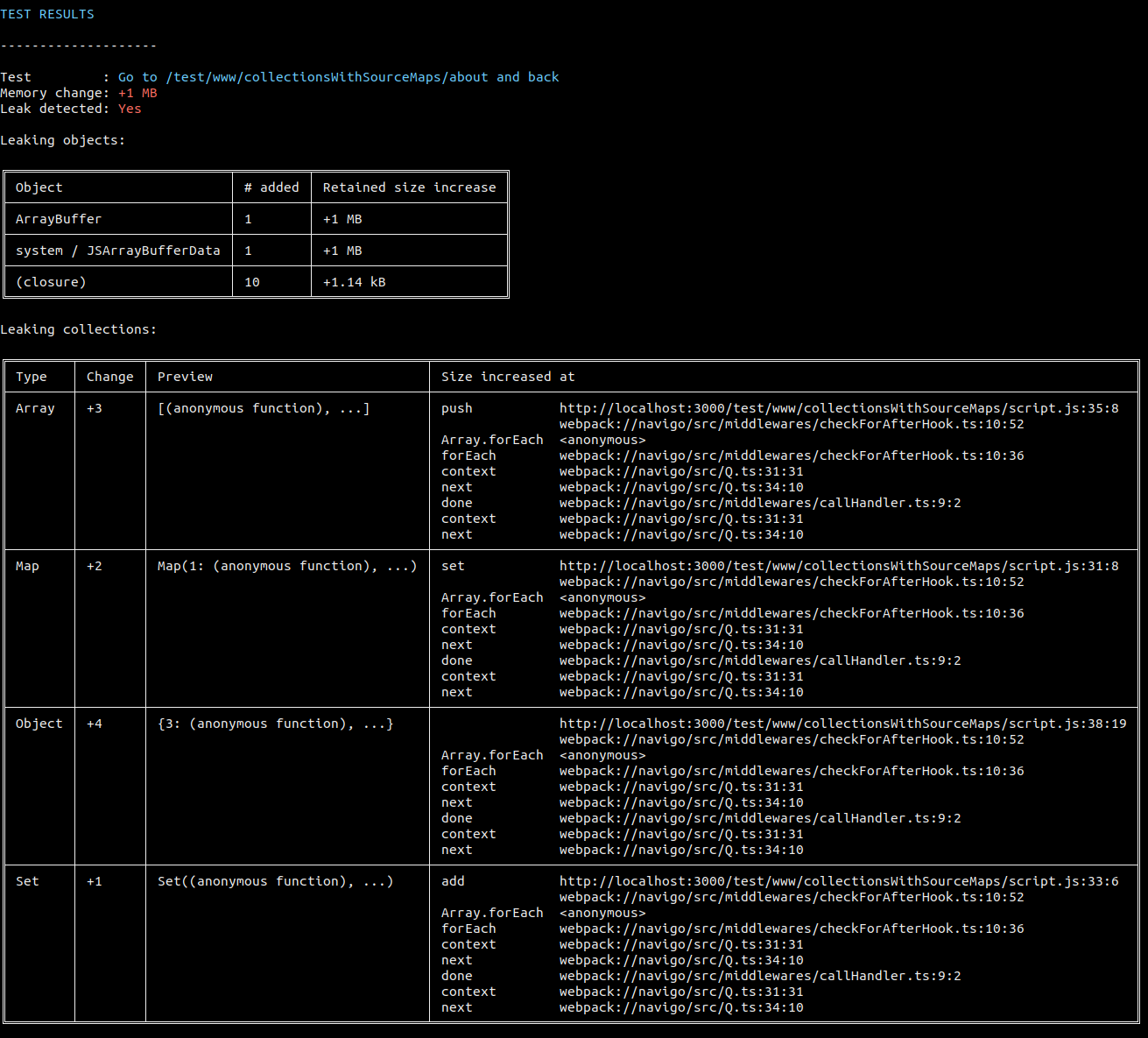Screen dimensions: 1148x1038
Task: Click the 'Type' column header
Action: click(32, 377)
